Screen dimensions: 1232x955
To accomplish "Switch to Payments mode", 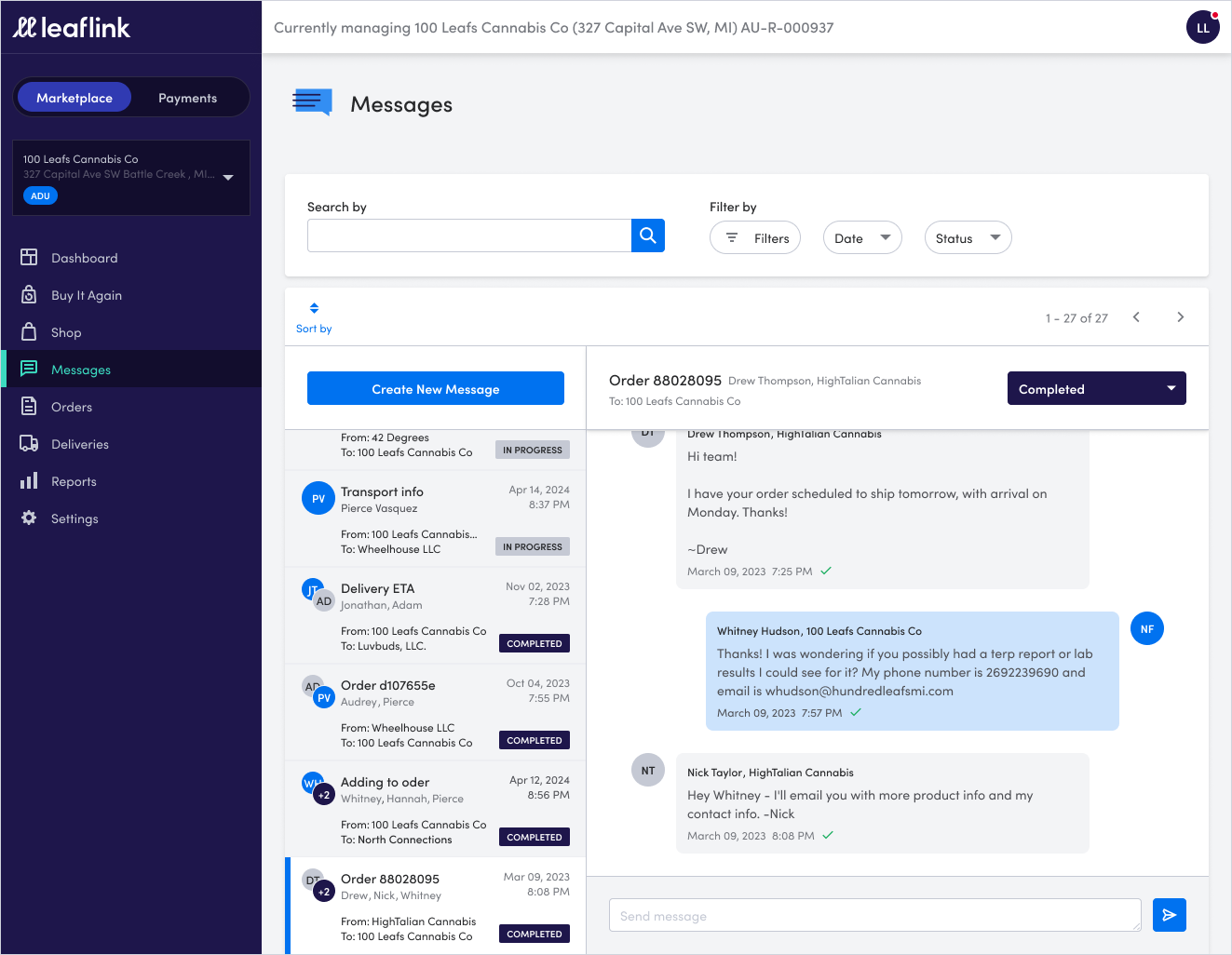I will (x=187, y=98).
